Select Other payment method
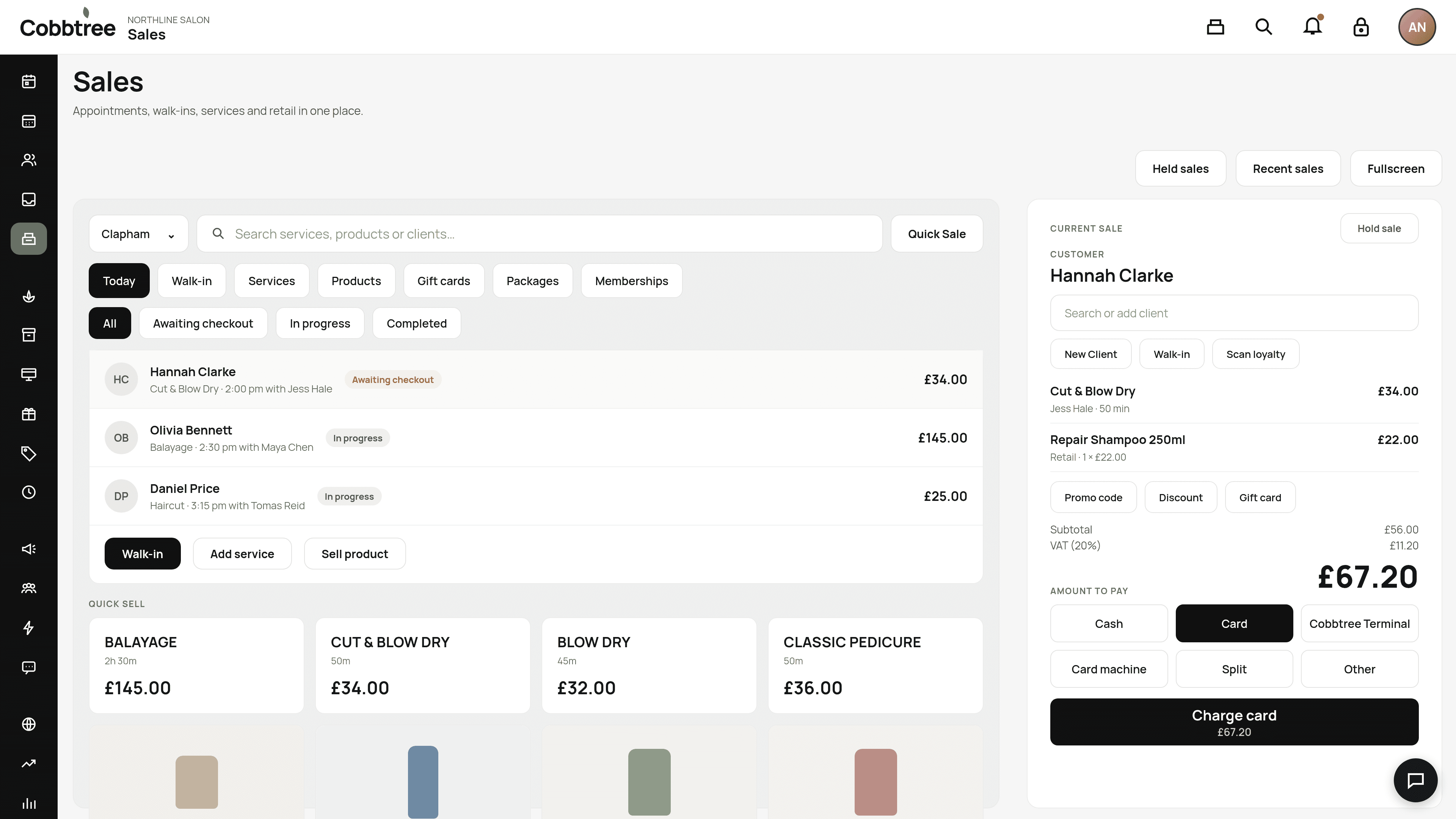The image size is (1456, 819). tap(1359, 669)
